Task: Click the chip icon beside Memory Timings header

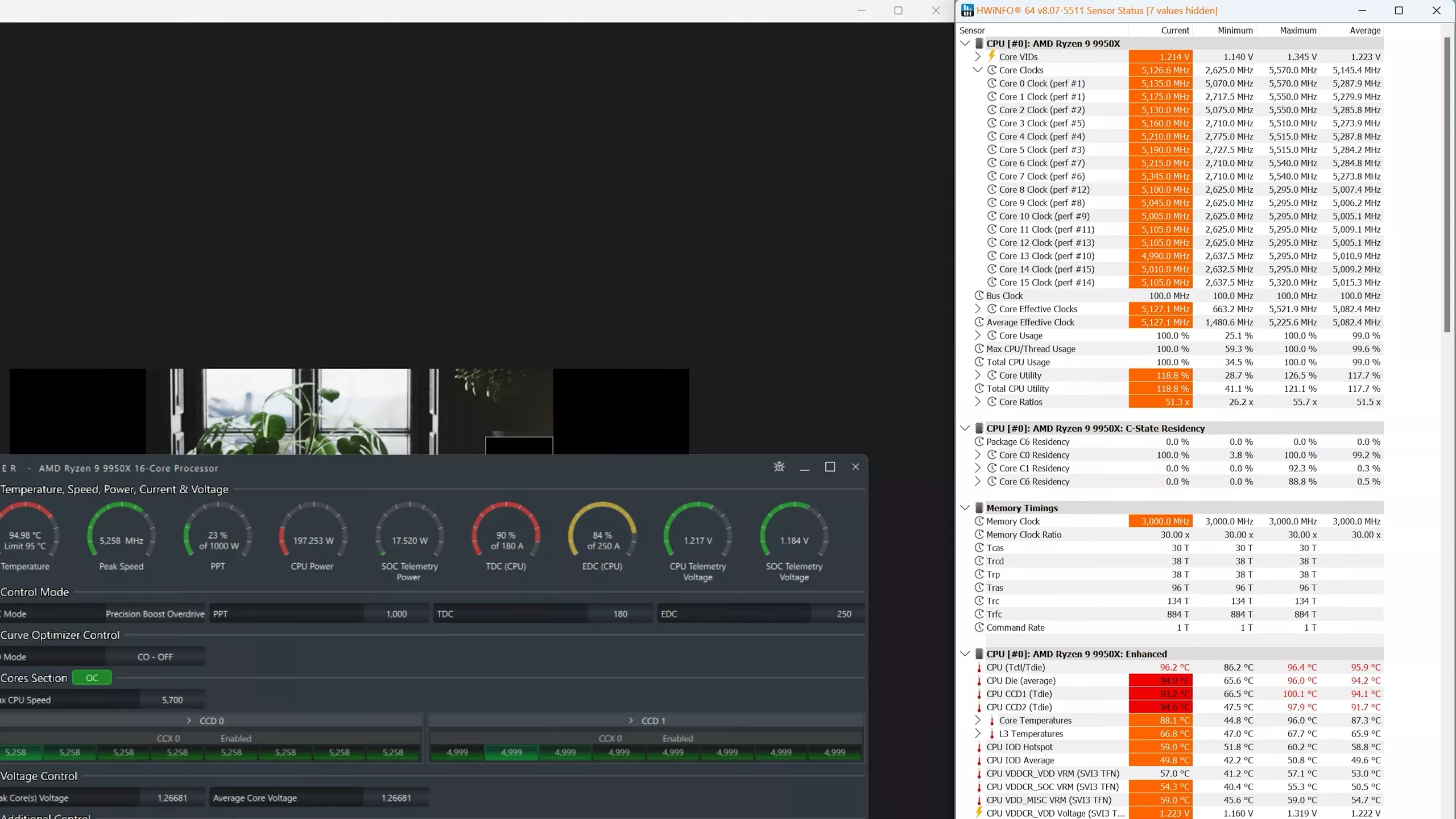Action: [979, 508]
